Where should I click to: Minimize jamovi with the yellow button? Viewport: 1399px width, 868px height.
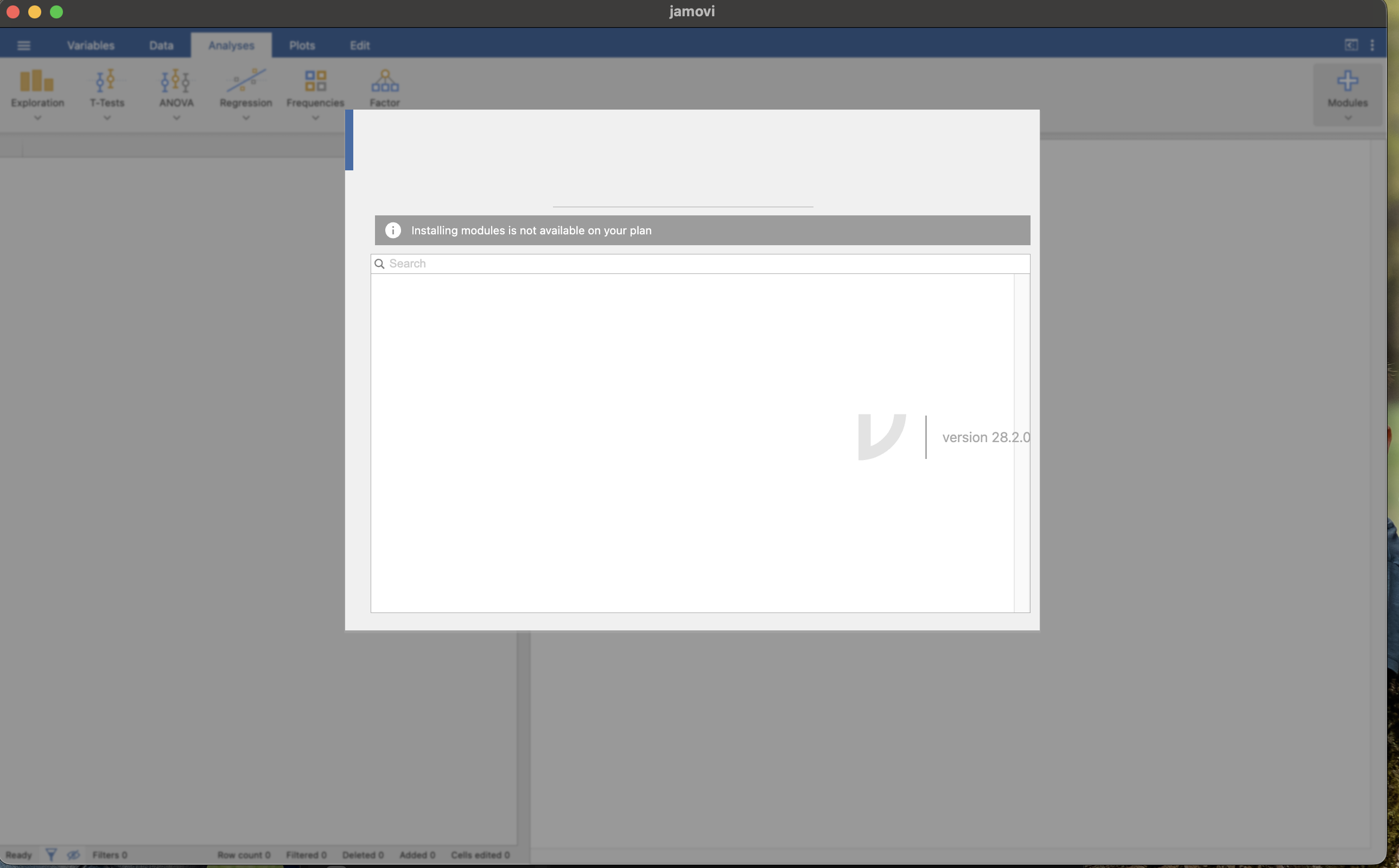pos(34,11)
